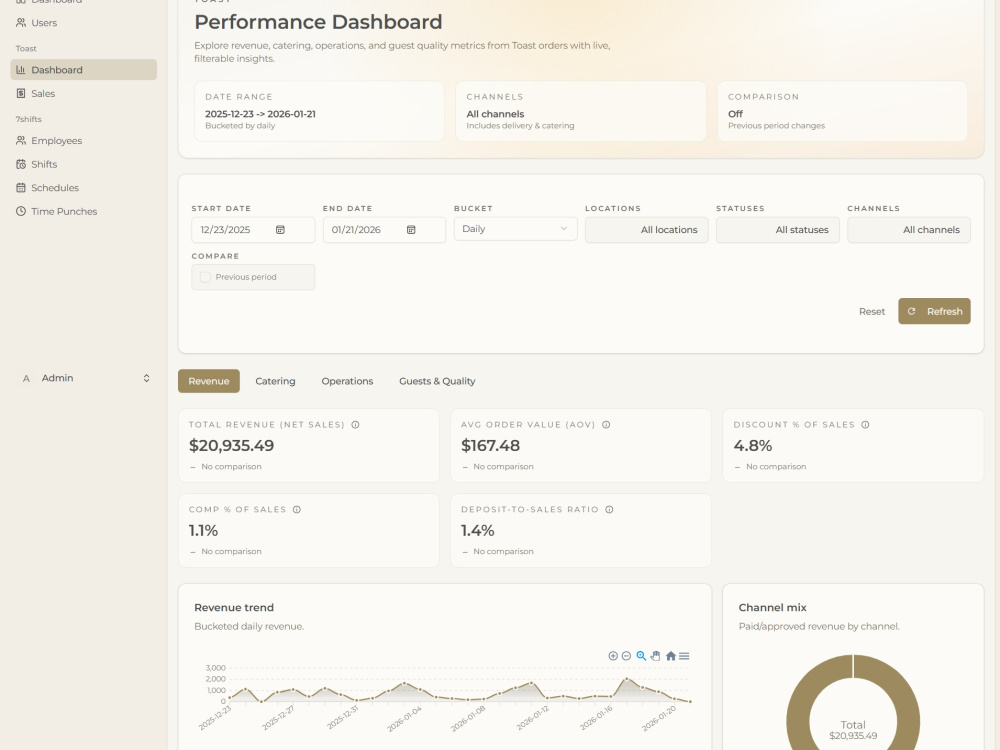The height and width of the screenshot is (750, 1000).
Task: Click the Reset button
Action: [872, 311]
